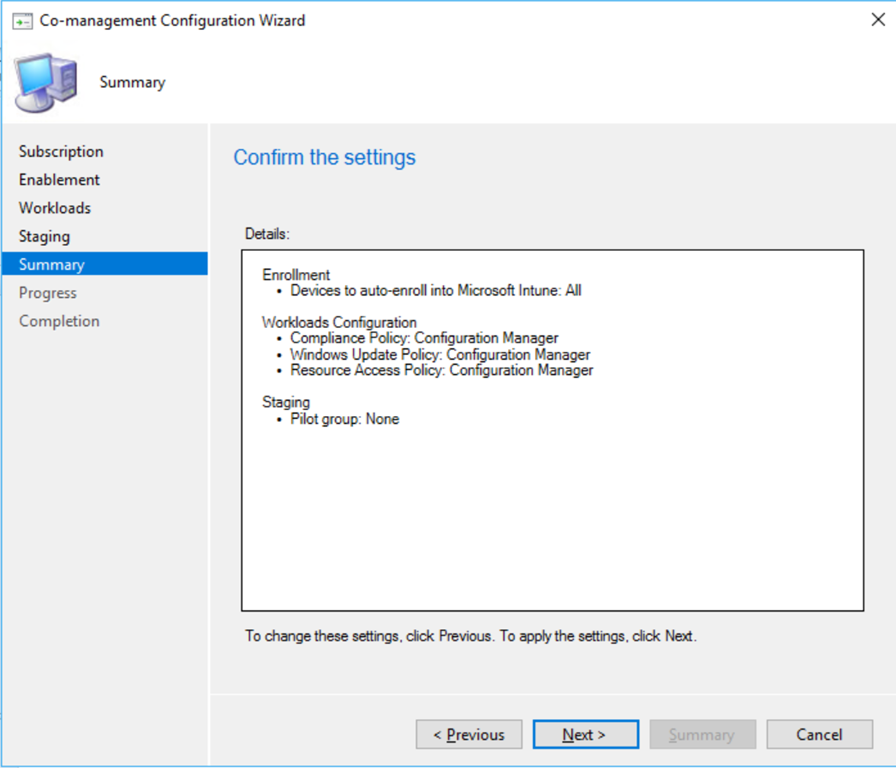Cancel the wizard
Viewport: 896px width, 768px height.
click(x=819, y=734)
